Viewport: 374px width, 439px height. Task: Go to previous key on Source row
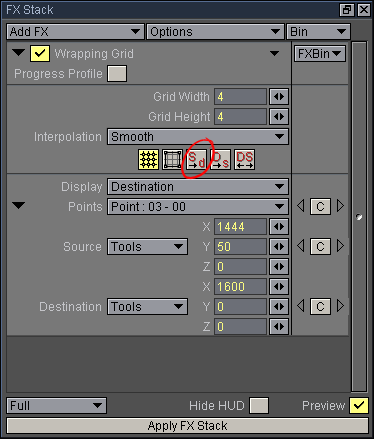click(x=301, y=246)
